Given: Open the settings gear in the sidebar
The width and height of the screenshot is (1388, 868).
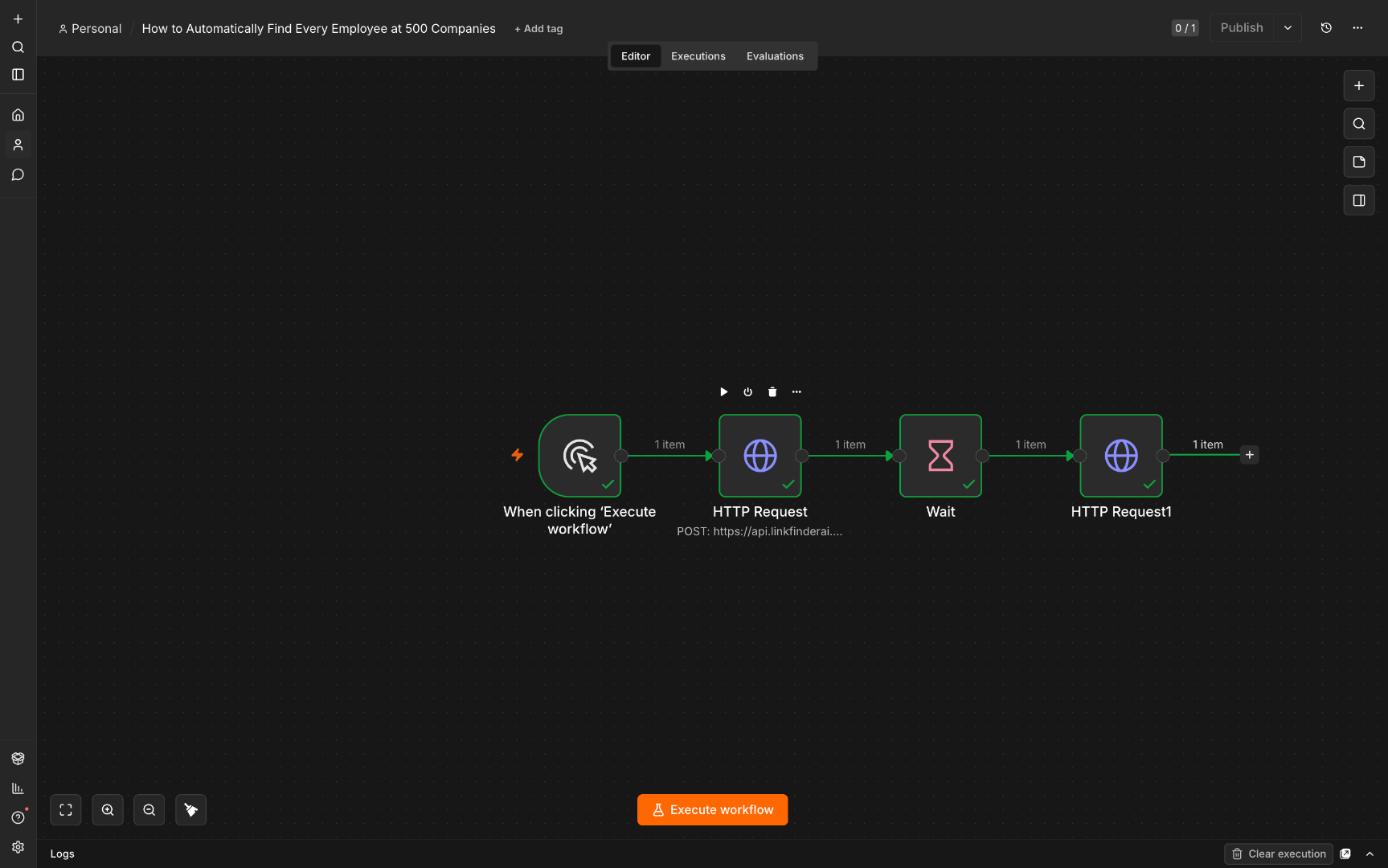Looking at the screenshot, I should coord(18,847).
